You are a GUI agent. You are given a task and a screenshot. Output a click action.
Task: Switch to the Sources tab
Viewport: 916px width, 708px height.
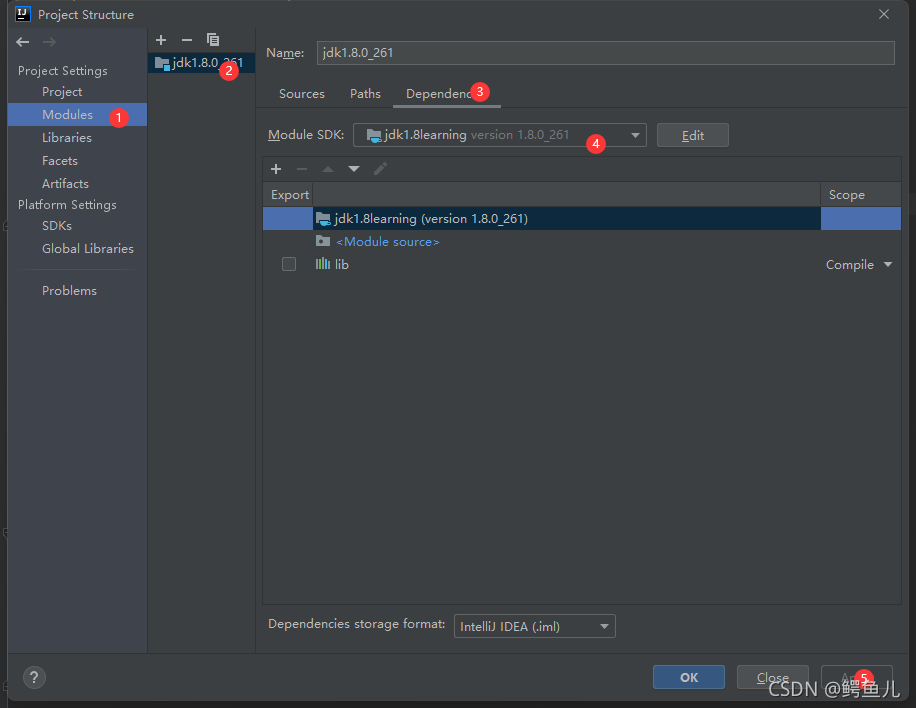[301, 93]
